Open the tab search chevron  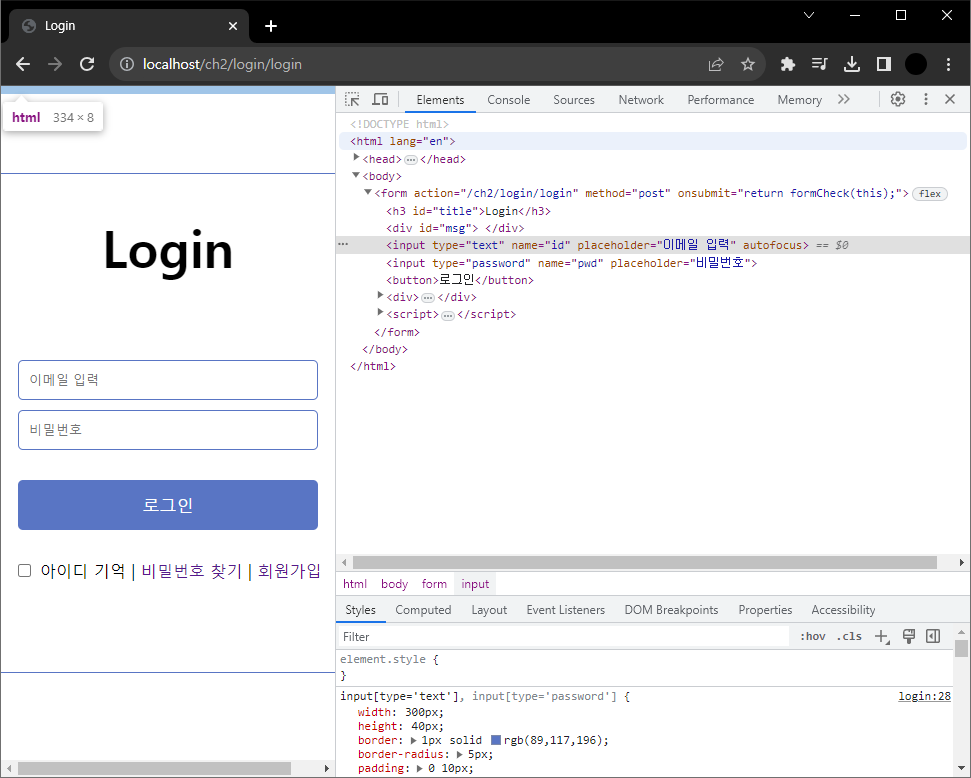click(809, 15)
